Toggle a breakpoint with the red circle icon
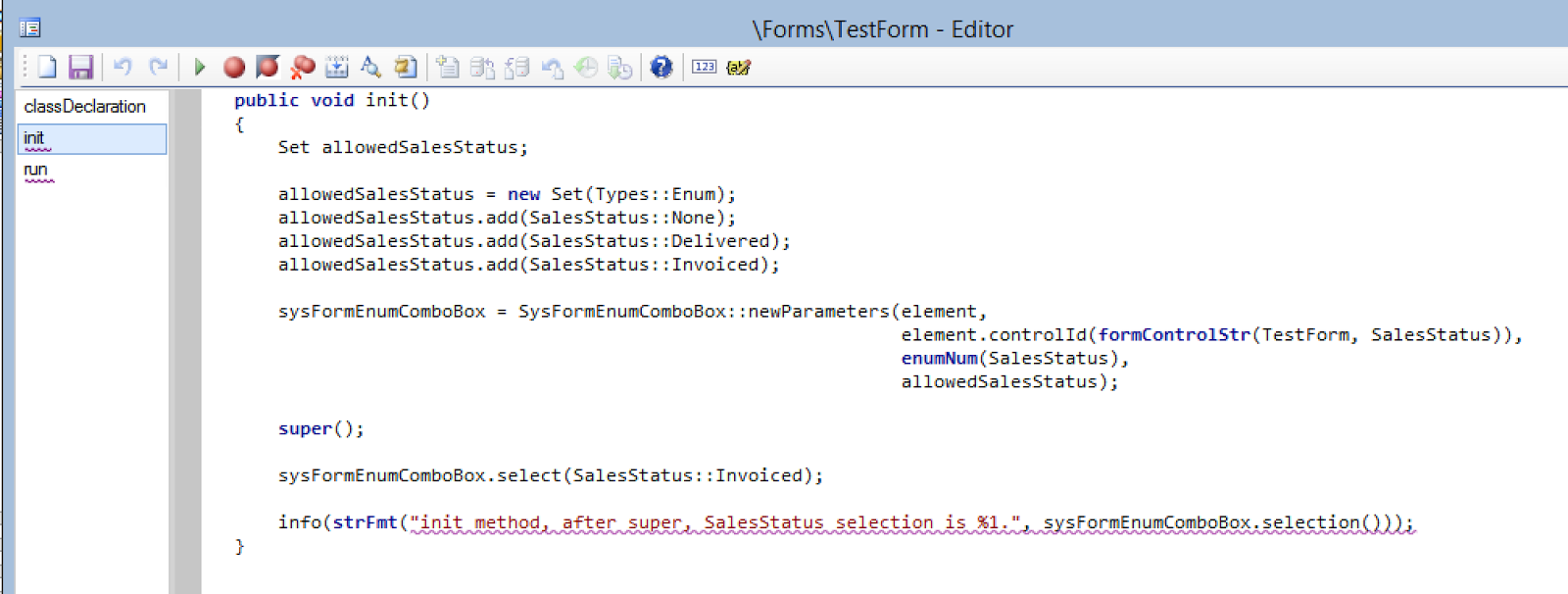 tap(234, 67)
